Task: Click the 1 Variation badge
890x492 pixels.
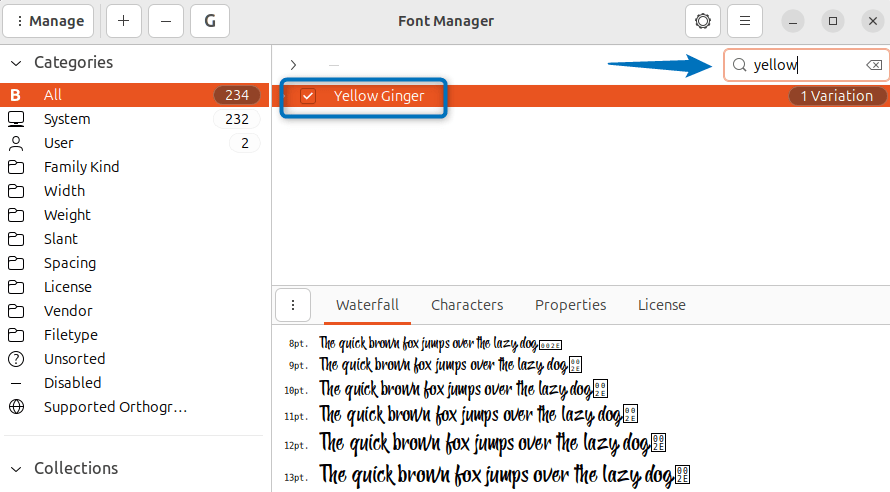Action: tap(837, 96)
